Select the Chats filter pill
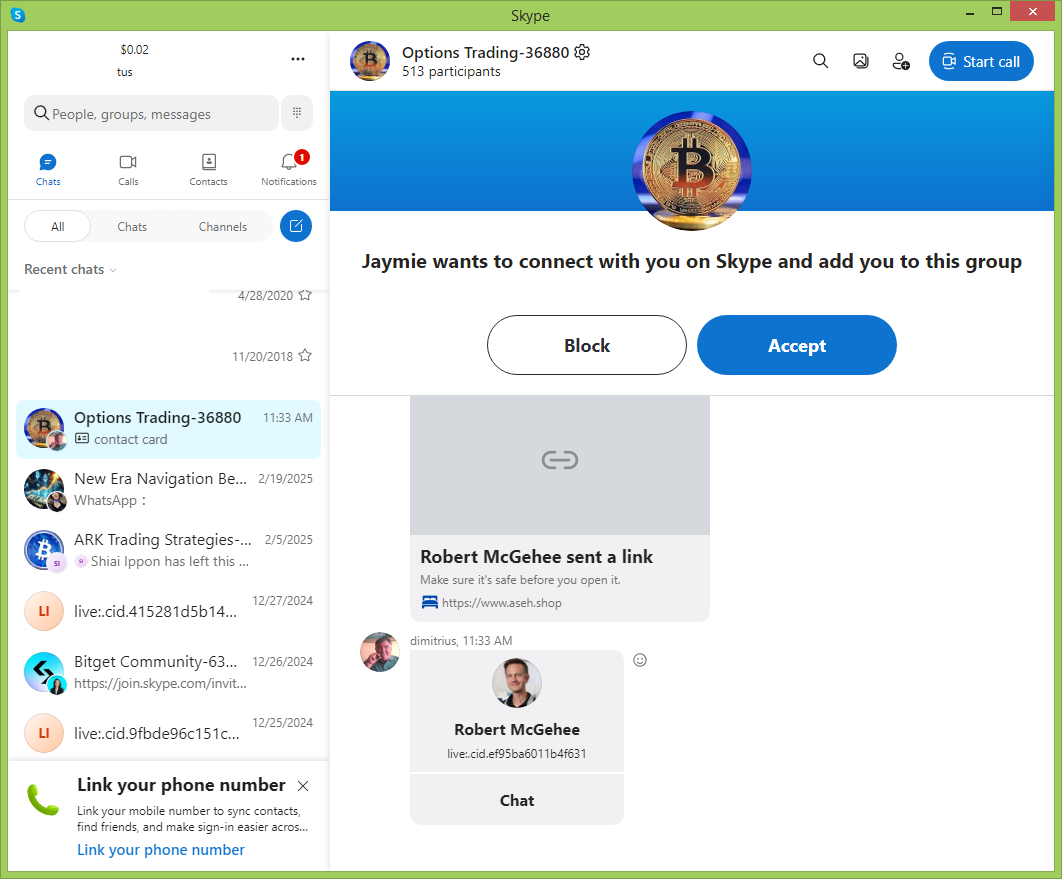 pyautogui.click(x=132, y=226)
